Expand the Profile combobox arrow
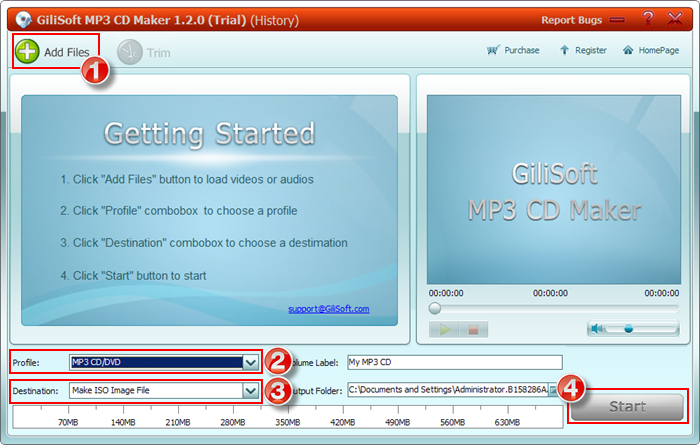The height and width of the screenshot is (445, 700). click(x=250, y=362)
